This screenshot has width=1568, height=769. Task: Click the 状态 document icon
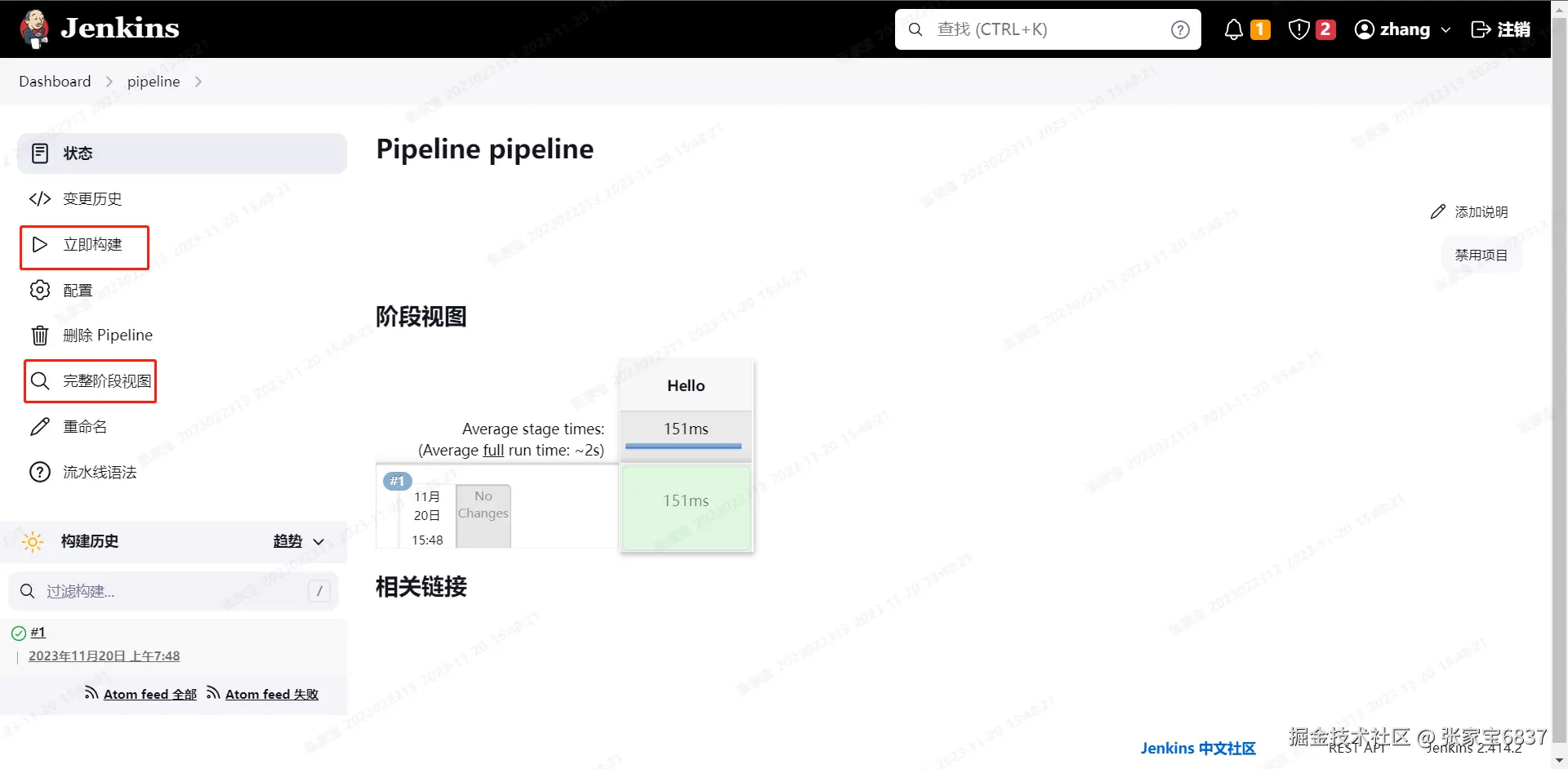pos(39,153)
